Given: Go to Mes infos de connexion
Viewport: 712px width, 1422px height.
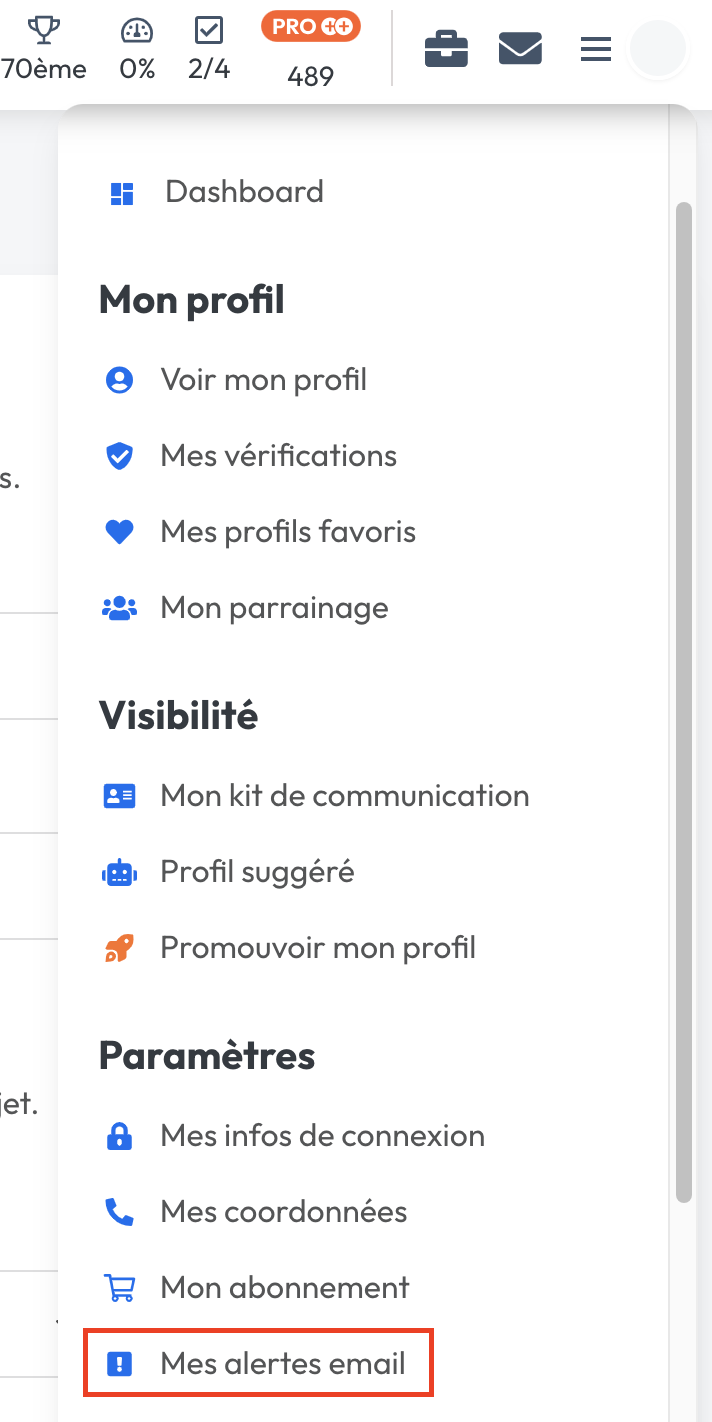Looking at the screenshot, I should (322, 1136).
